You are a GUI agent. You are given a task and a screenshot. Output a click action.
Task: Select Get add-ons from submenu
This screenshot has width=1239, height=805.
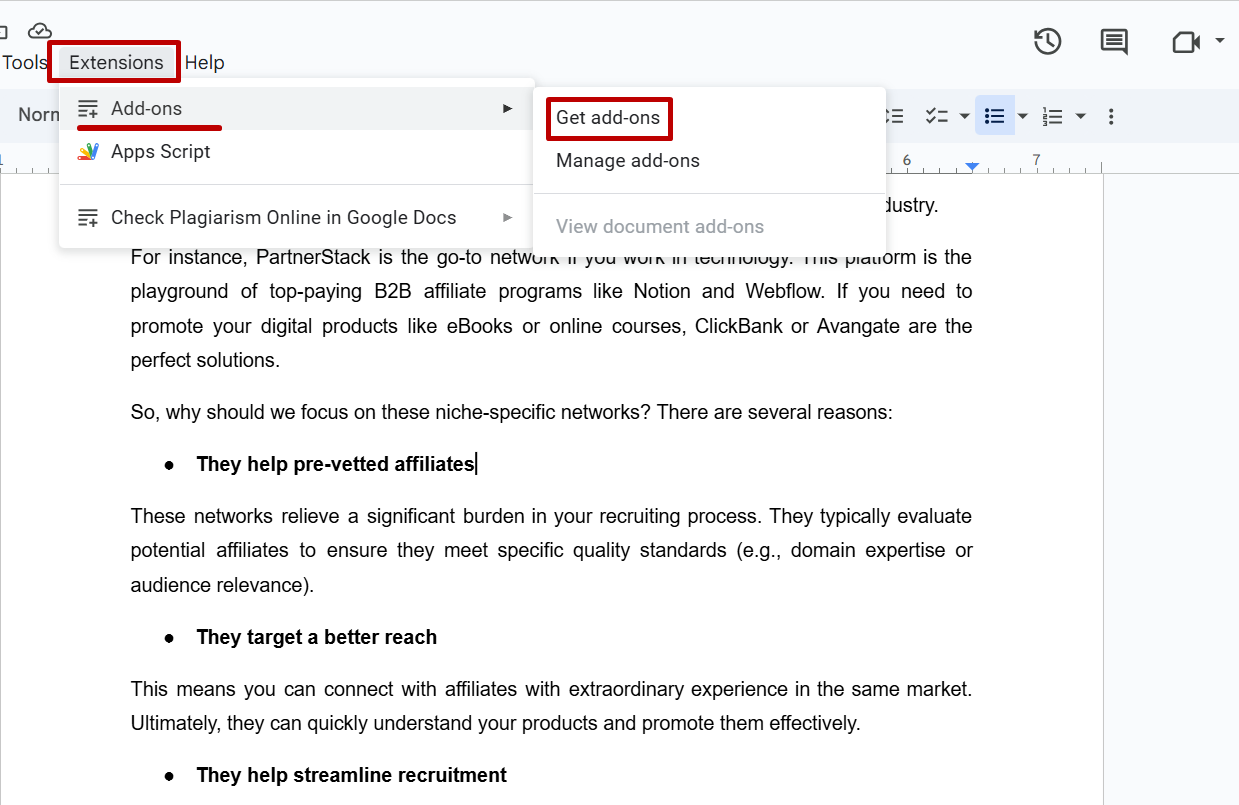(x=608, y=118)
